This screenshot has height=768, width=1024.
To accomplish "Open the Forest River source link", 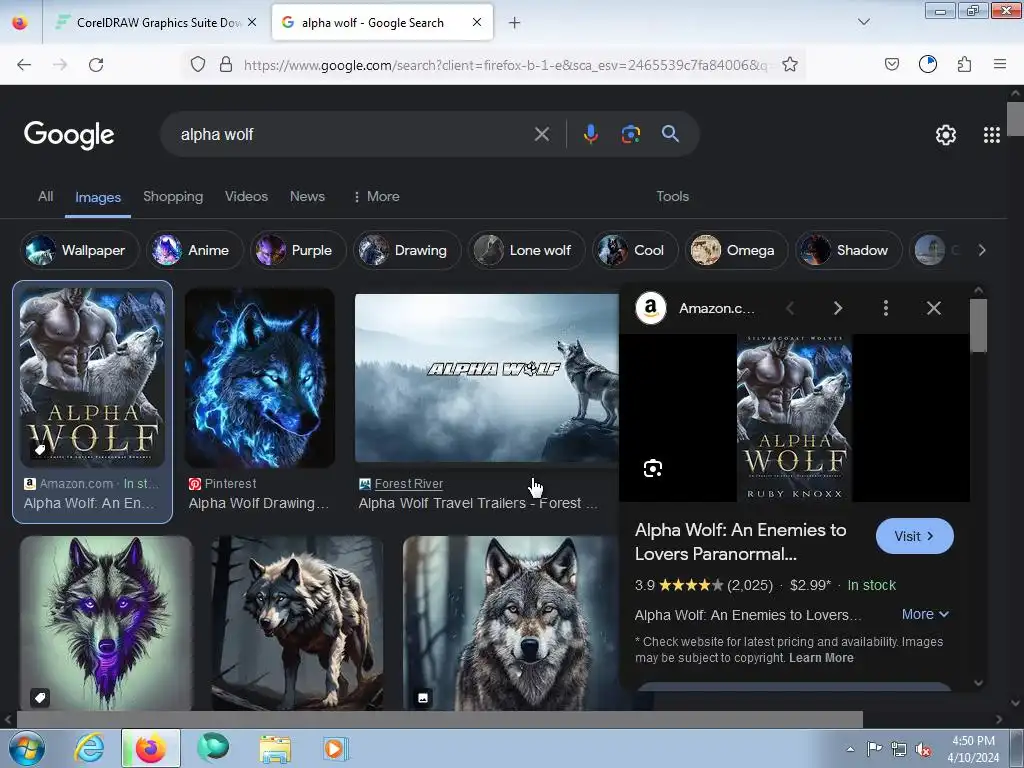I will pos(409,484).
